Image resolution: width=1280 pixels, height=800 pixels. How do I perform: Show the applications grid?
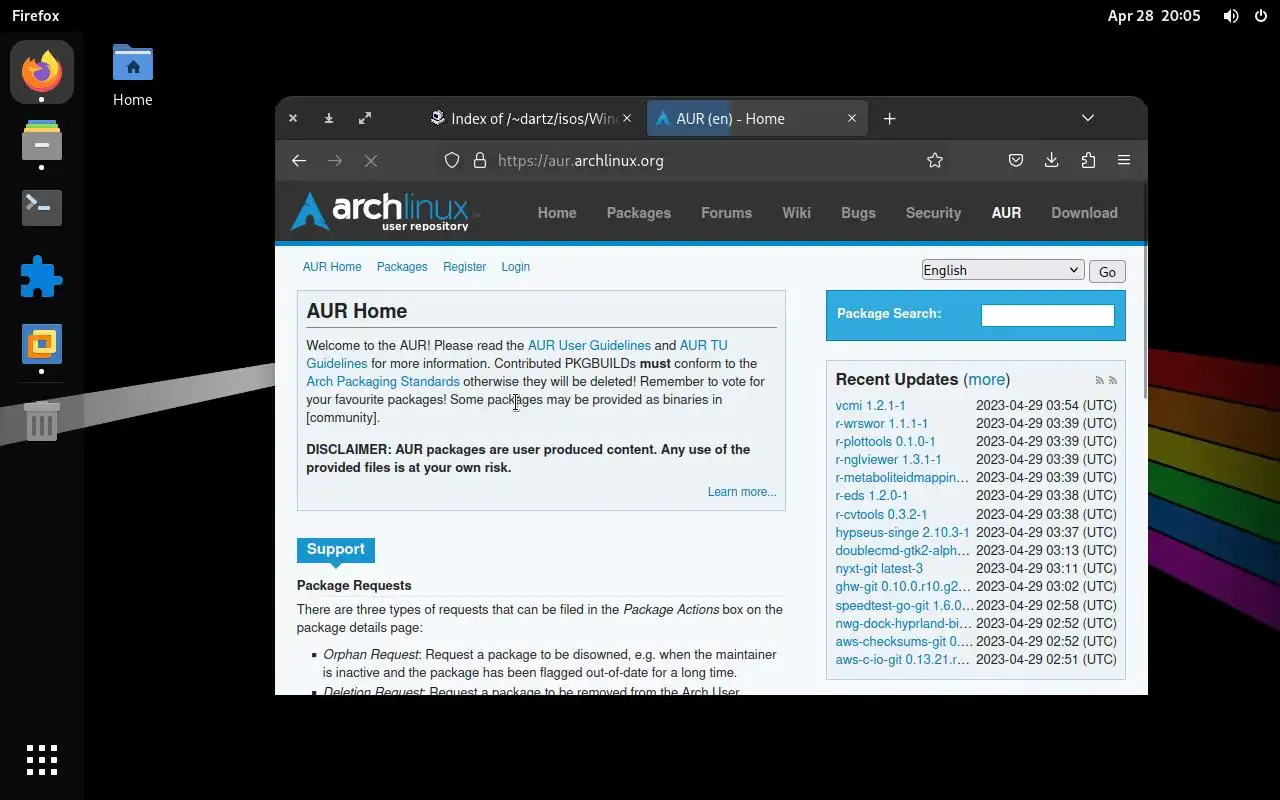pyautogui.click(x=42, y=759)
